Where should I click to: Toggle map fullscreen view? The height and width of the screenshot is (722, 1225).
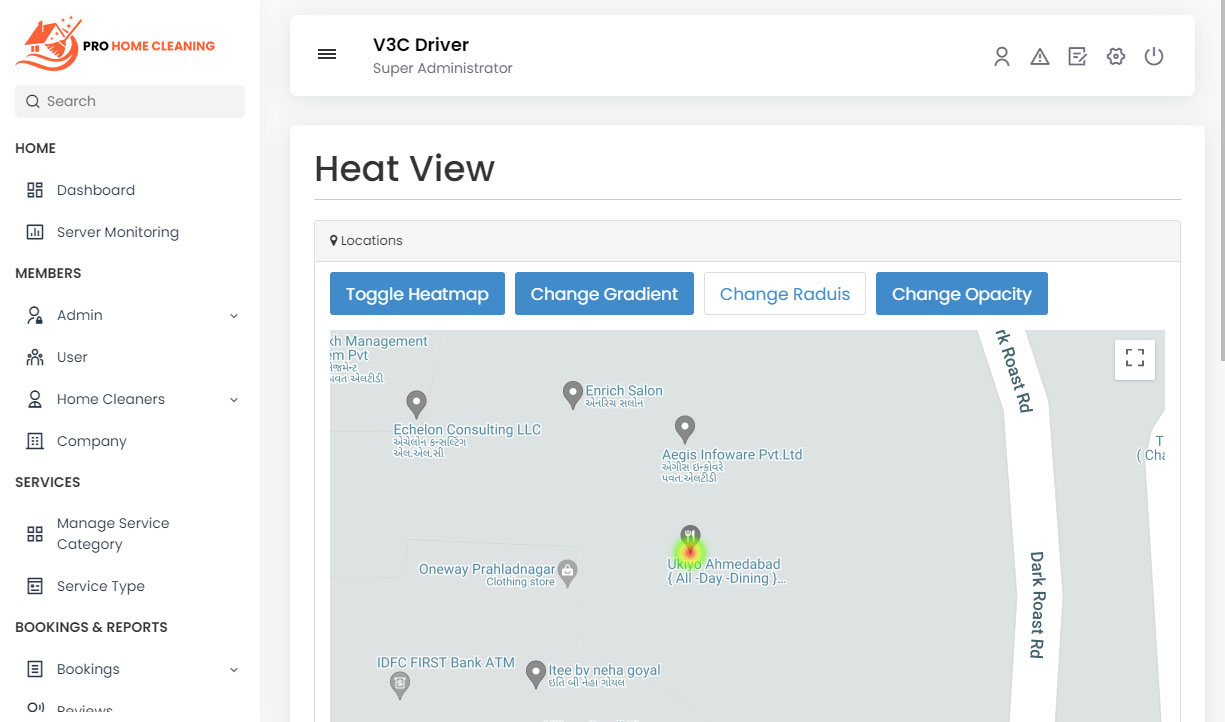1134,359
